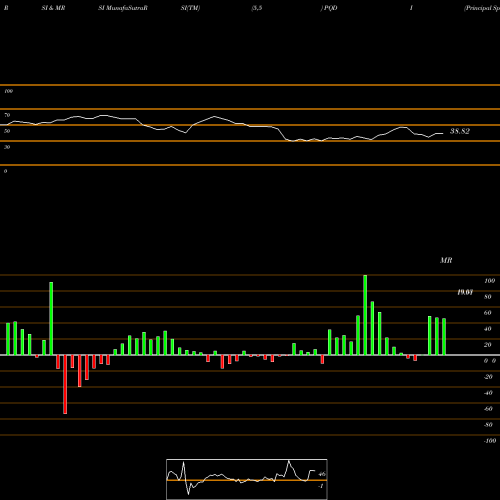Click the 46 value in mini chart
This screenshot has height=500, width=500.
click(x=322, y=474)
